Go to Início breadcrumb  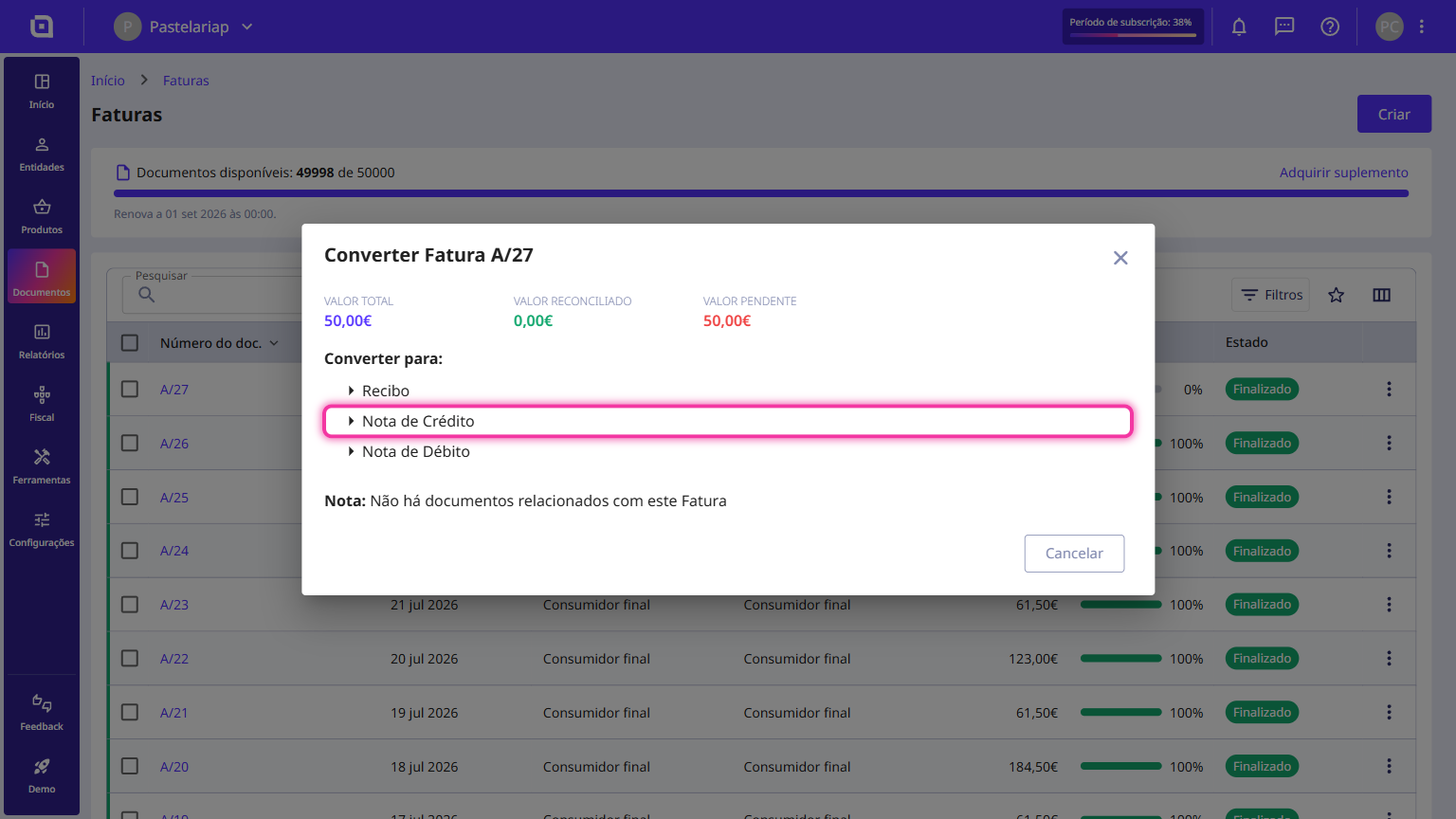pos(108,81)
